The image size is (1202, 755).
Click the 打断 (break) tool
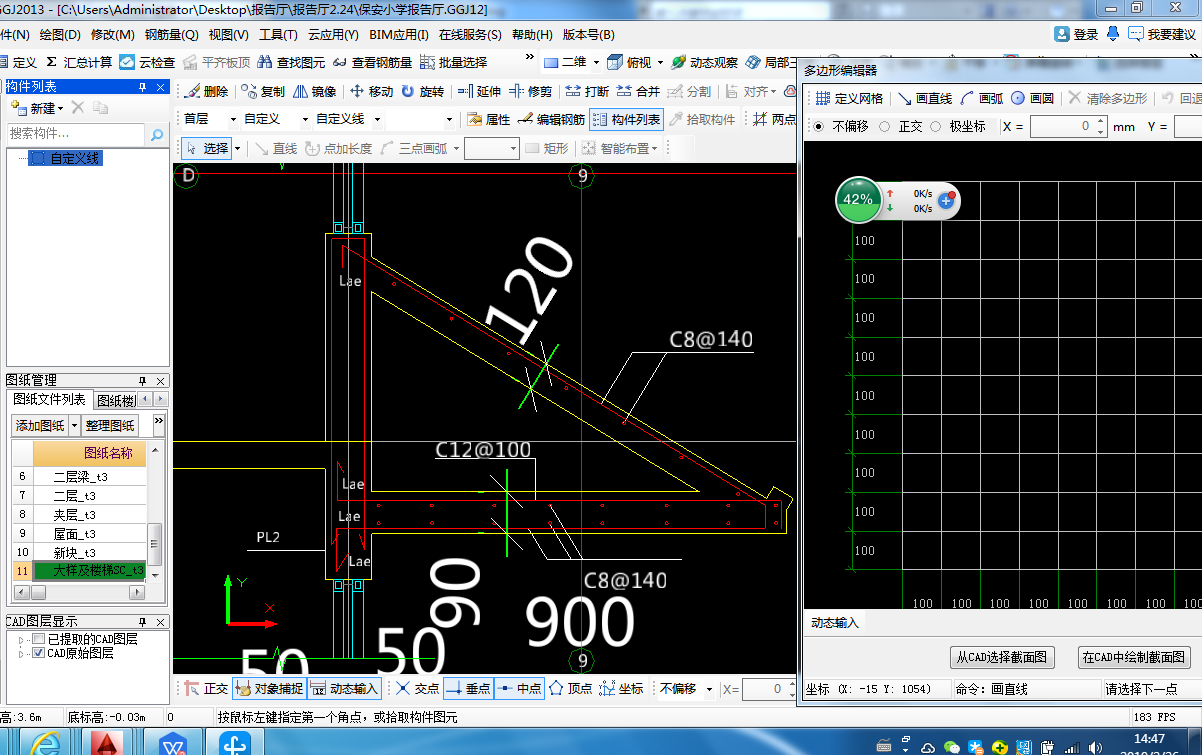[587, 91]
